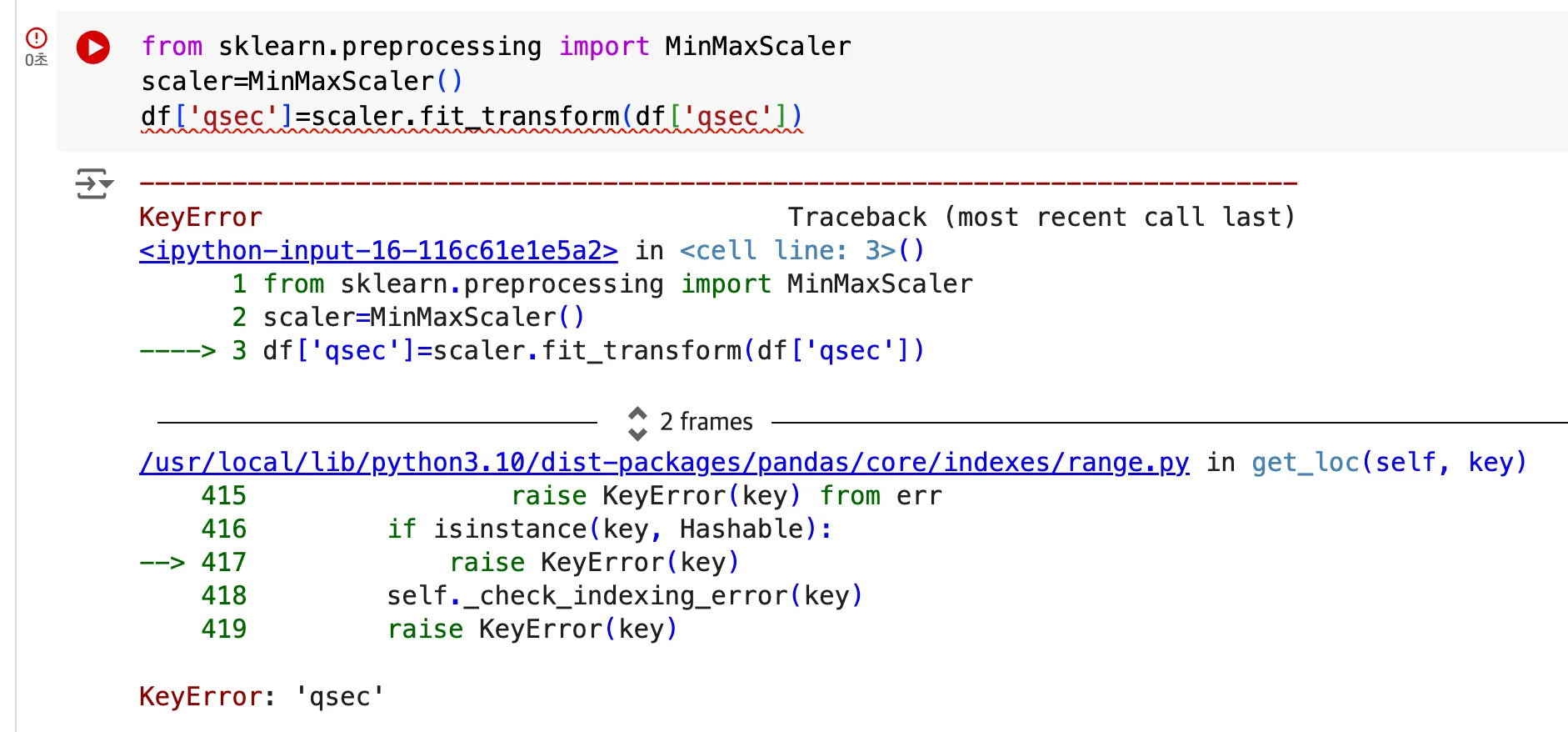Viewport: 1568px width, 732px height.
Task: Run the MinMaxScaler code cell
Action: pos(93,48)
